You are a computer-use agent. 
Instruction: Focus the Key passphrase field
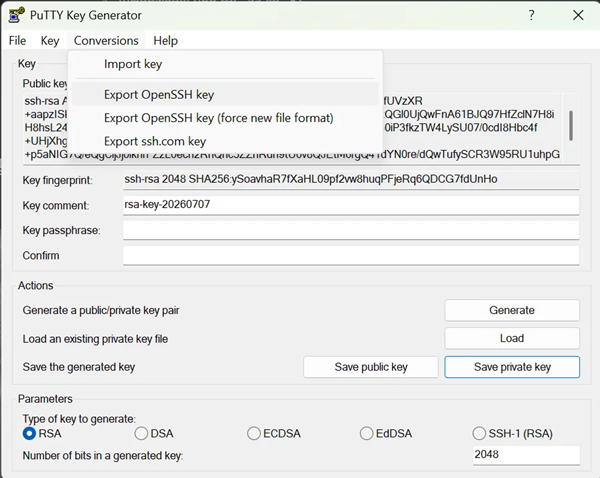351,230
